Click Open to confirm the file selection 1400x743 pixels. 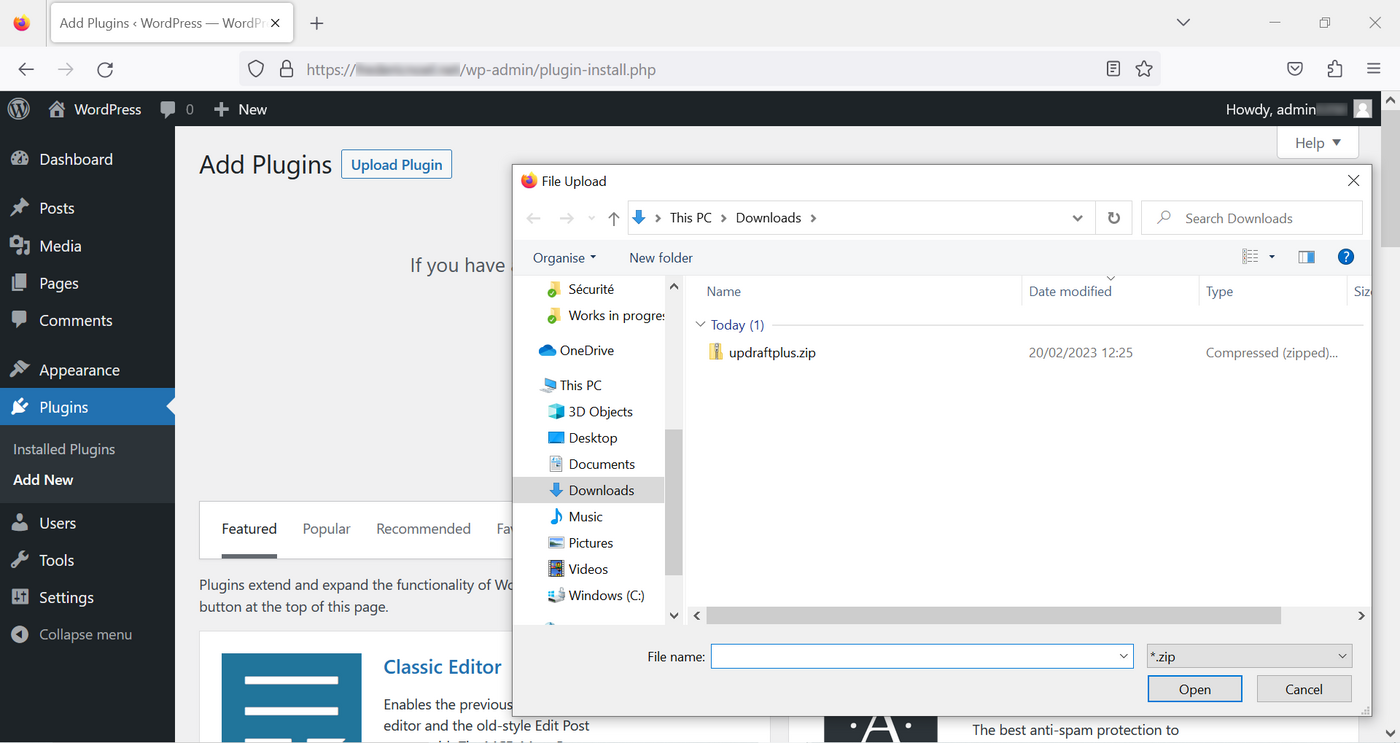[x=1194, y=688]
